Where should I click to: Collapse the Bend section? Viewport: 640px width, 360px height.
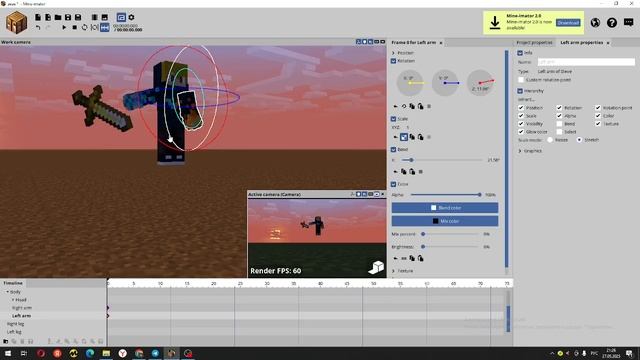(x=393, y=149)
